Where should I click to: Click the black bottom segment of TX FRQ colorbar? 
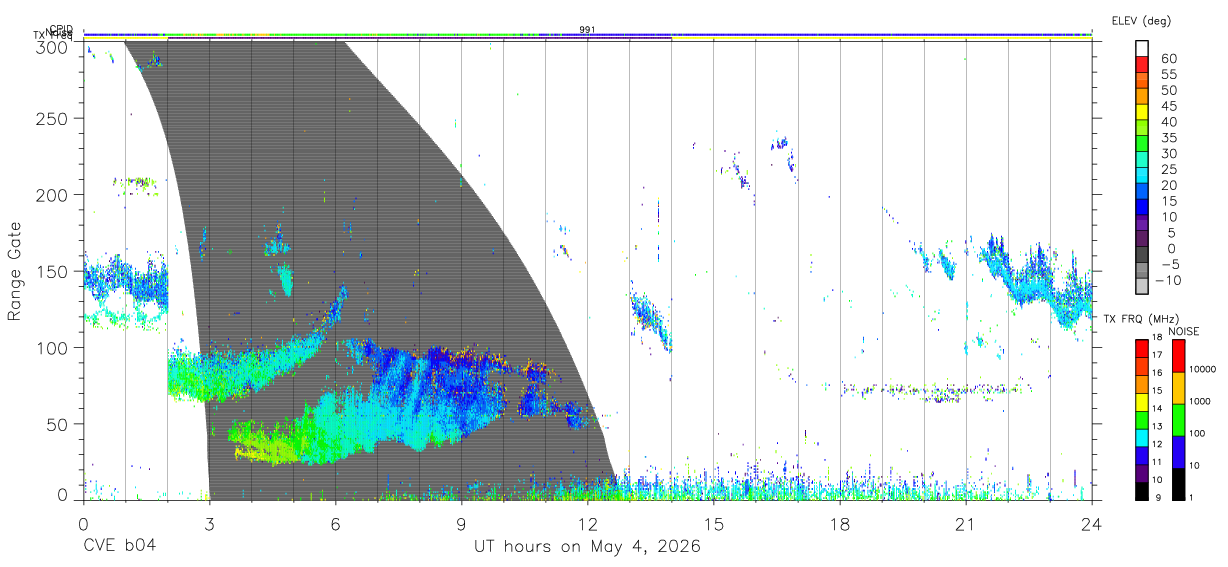1142,491
